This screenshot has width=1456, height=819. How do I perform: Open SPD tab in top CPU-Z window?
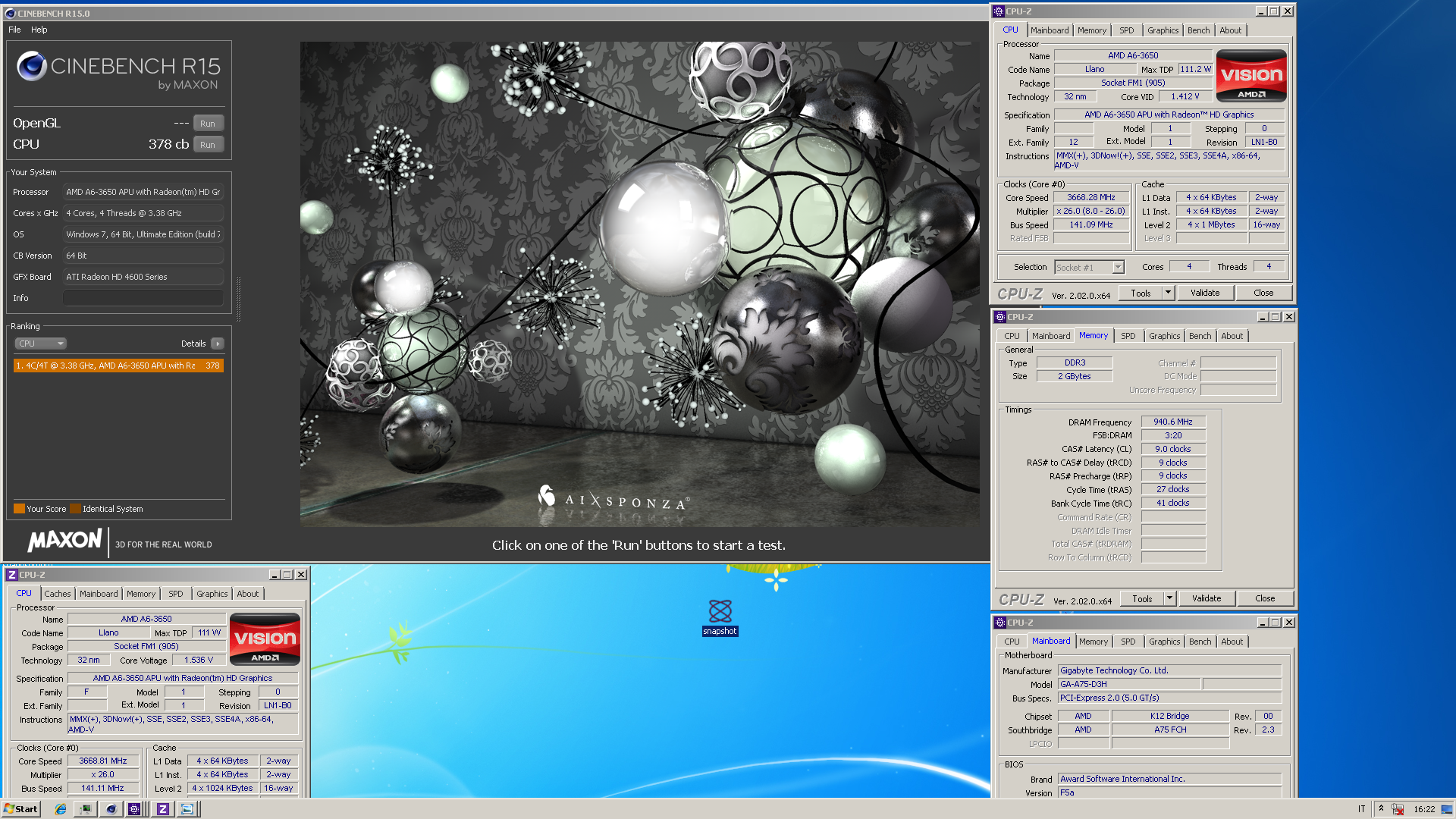tap(1127, 30)
